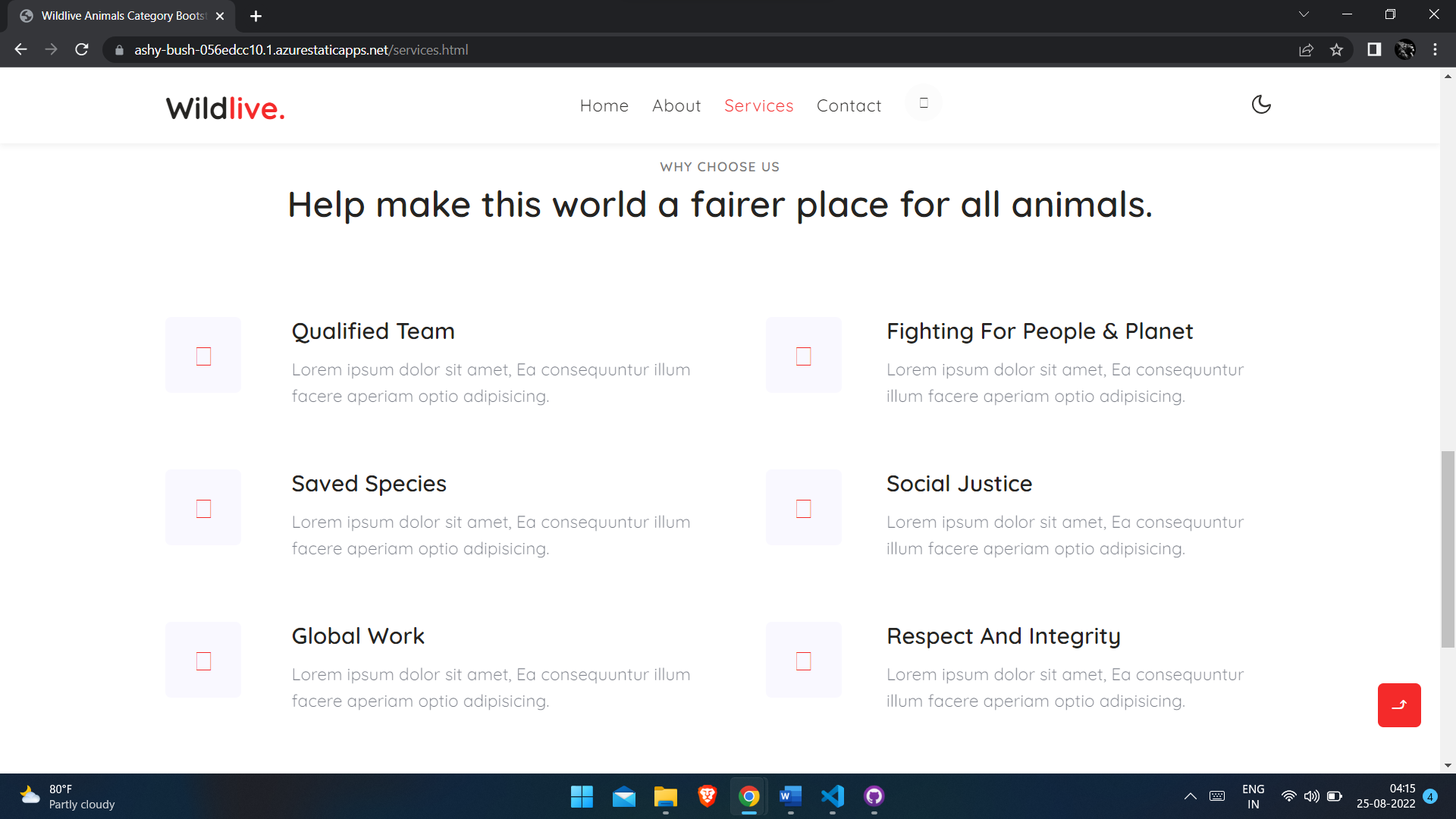Show hidden system tray icons
The width and height of the screenshot is (1456, 819).
(1191, 796)
